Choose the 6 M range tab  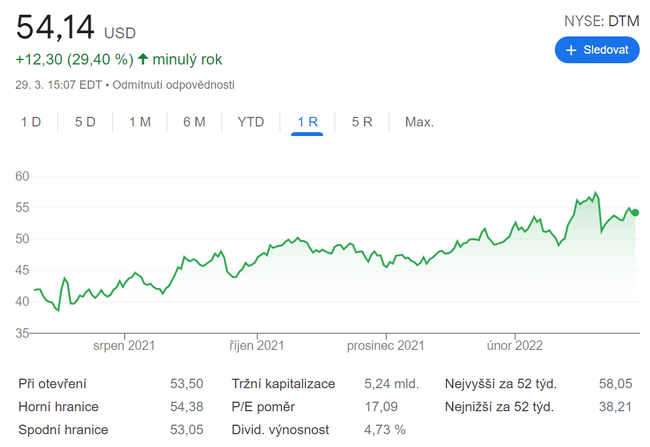coord(194,122)
